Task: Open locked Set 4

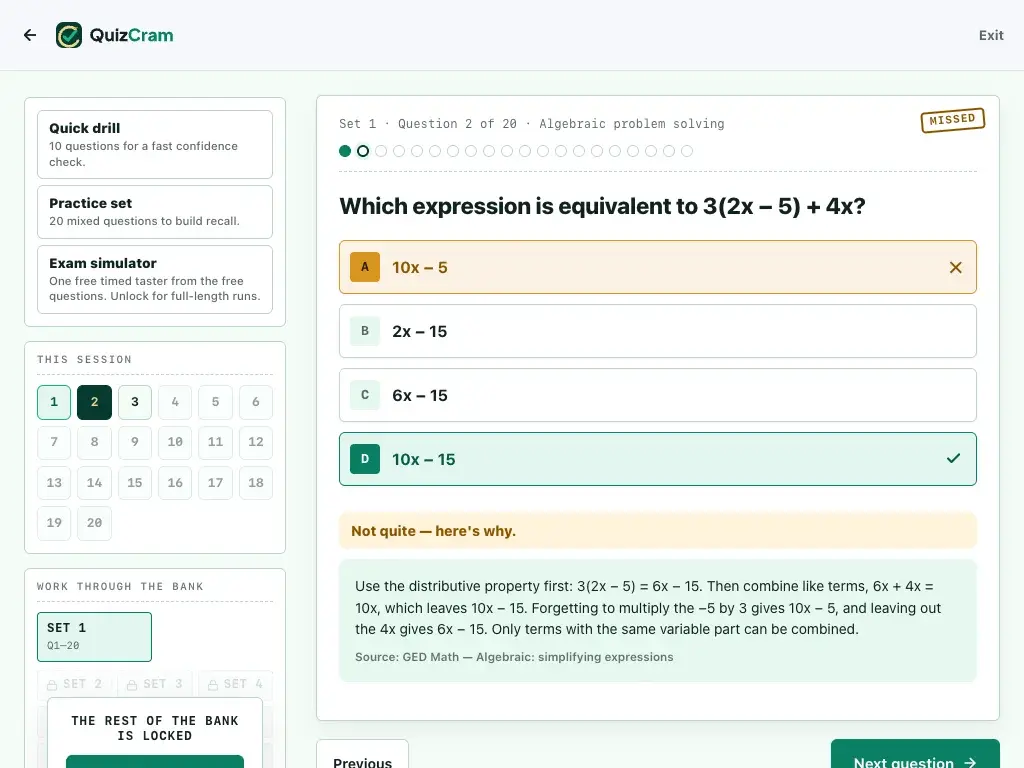Action: coord(238,684)
